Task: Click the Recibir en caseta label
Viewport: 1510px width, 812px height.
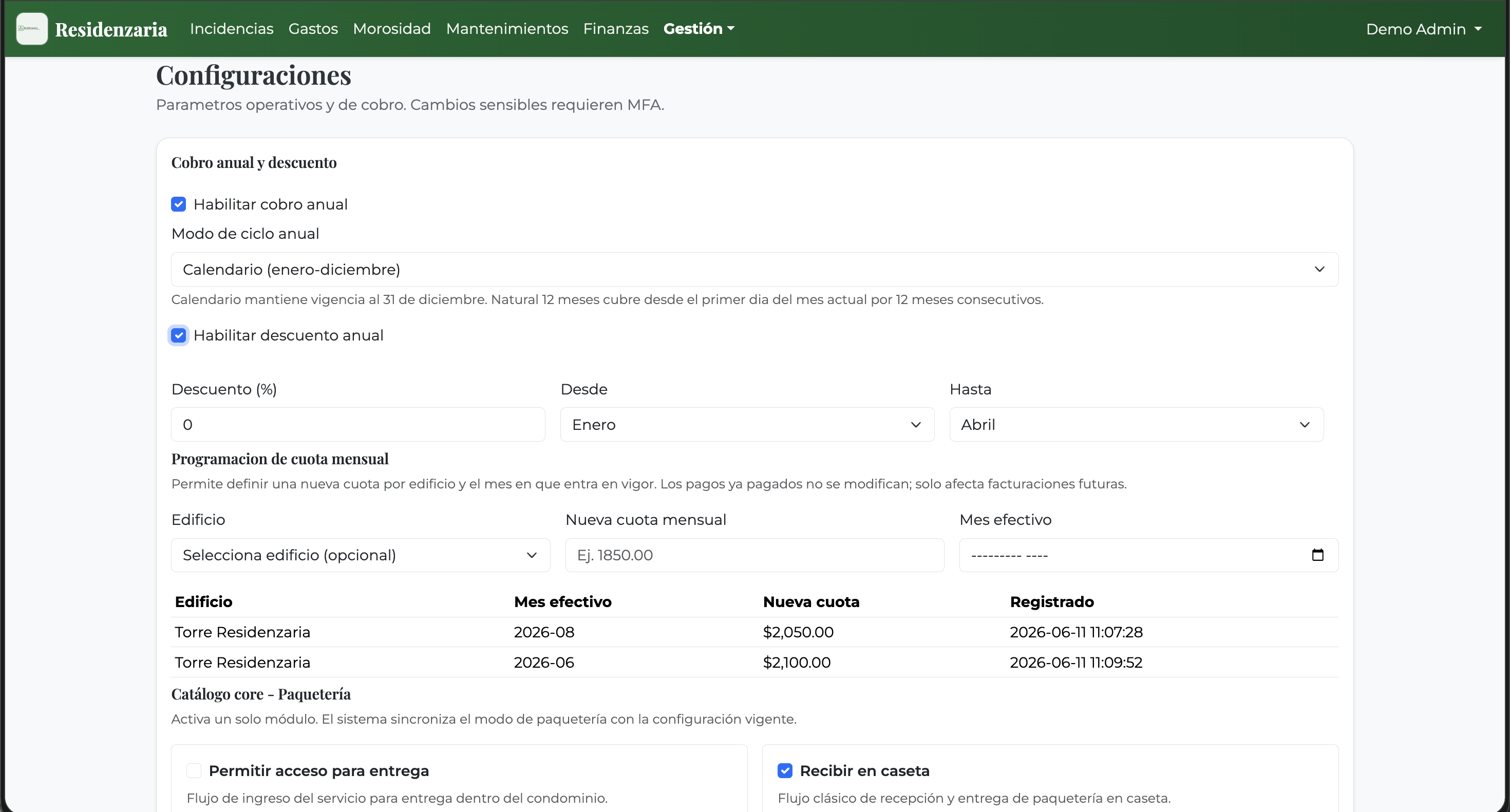Action: click(x=864, y=770)
